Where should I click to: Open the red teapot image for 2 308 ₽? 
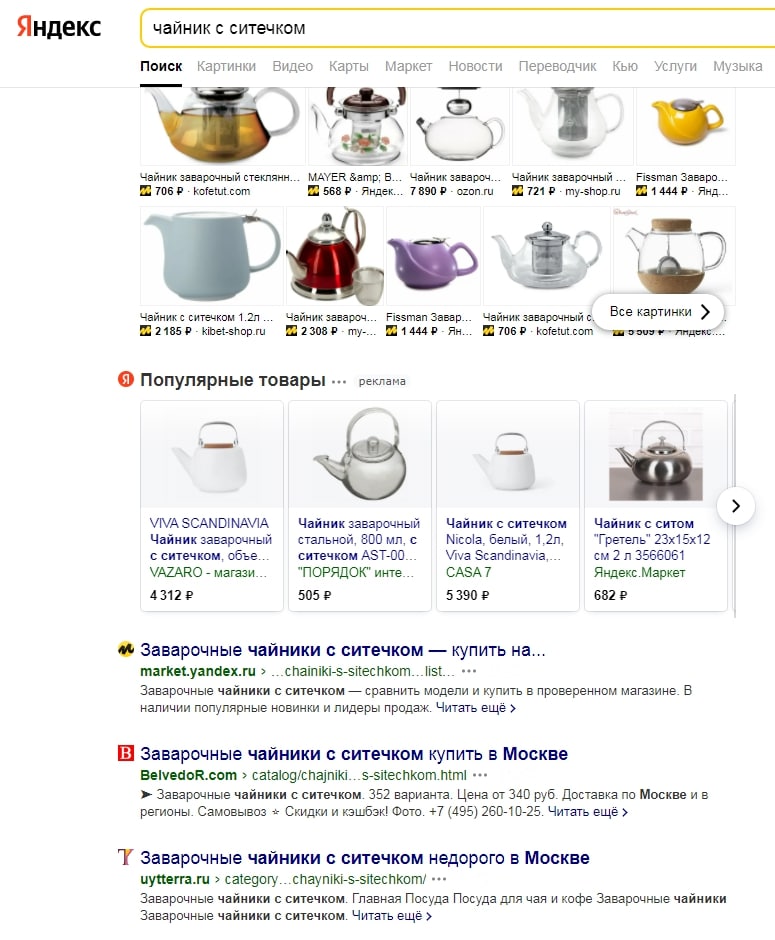(x=334, y=256)
